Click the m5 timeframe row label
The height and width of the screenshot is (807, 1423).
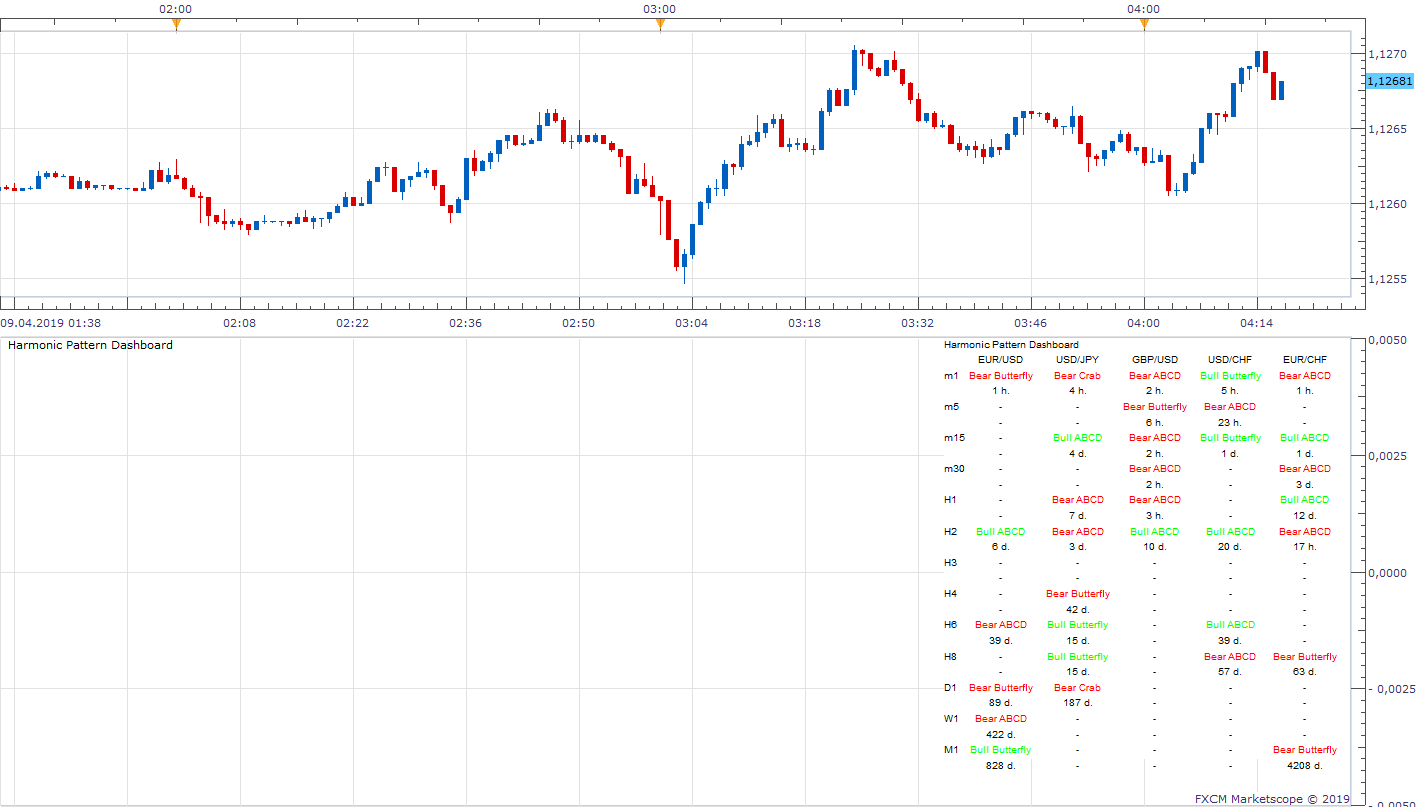click(x=951, y=407)
